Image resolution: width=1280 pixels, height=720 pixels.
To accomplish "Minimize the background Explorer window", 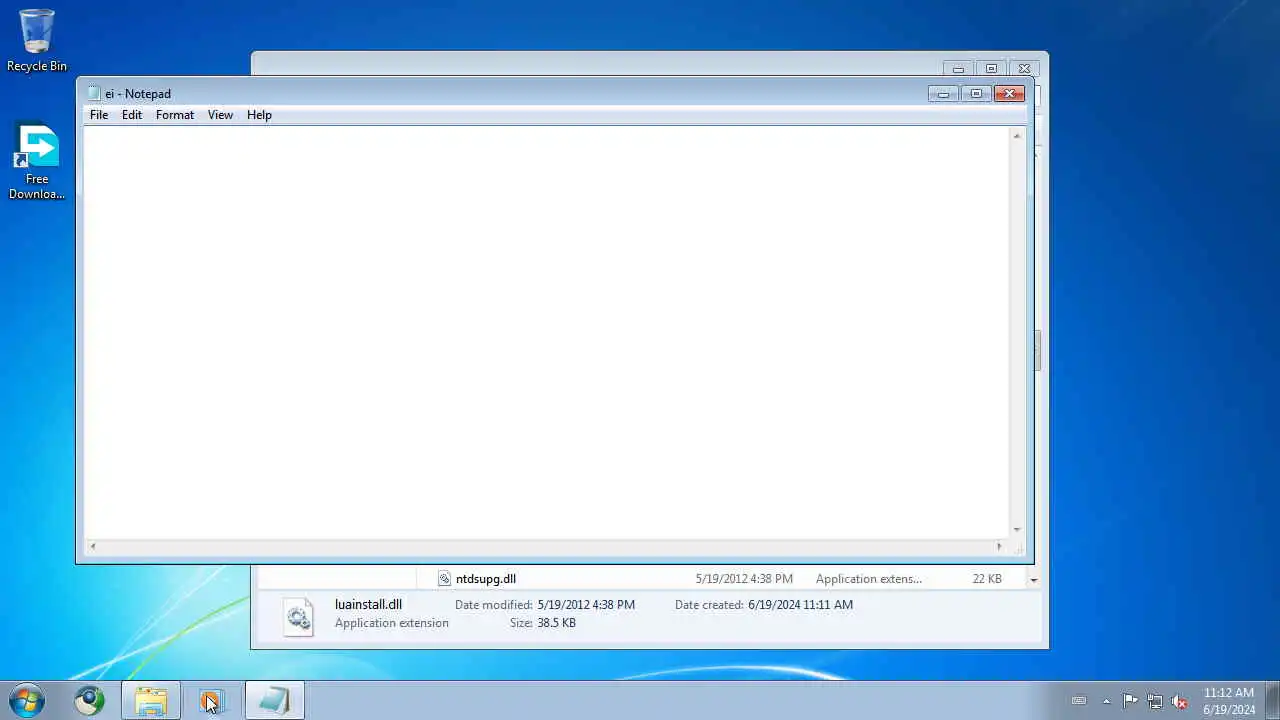I will coord(958,69).
